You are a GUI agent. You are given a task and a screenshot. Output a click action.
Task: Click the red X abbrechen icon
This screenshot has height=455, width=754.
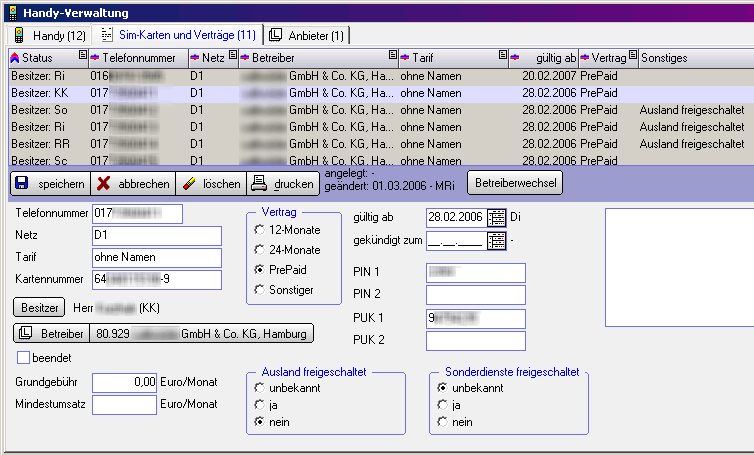pos(104,184)
